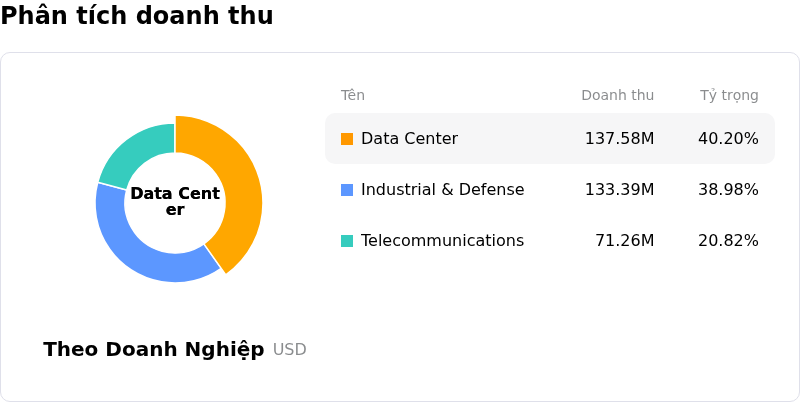Screen dimensions: 800x402
Task: Click the Data Center label in donut center
Action: click(x=175, y=202)
